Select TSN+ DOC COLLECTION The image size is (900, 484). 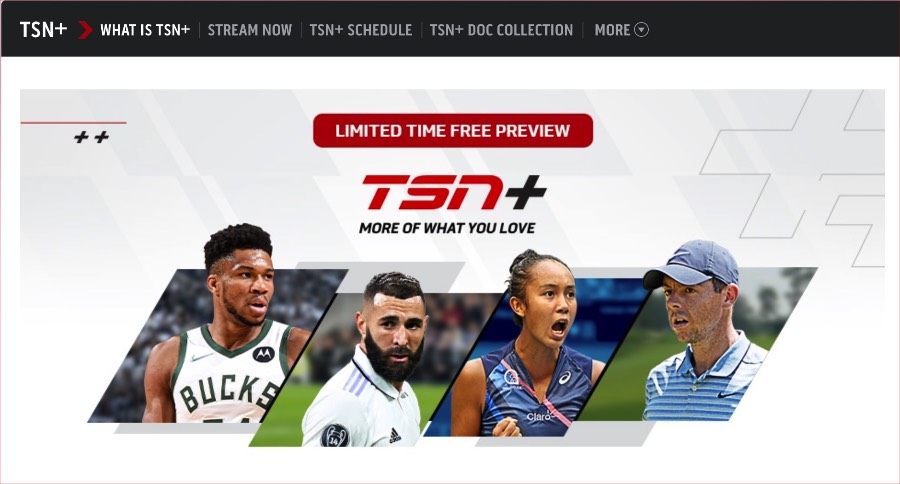(x=501, y=30)
